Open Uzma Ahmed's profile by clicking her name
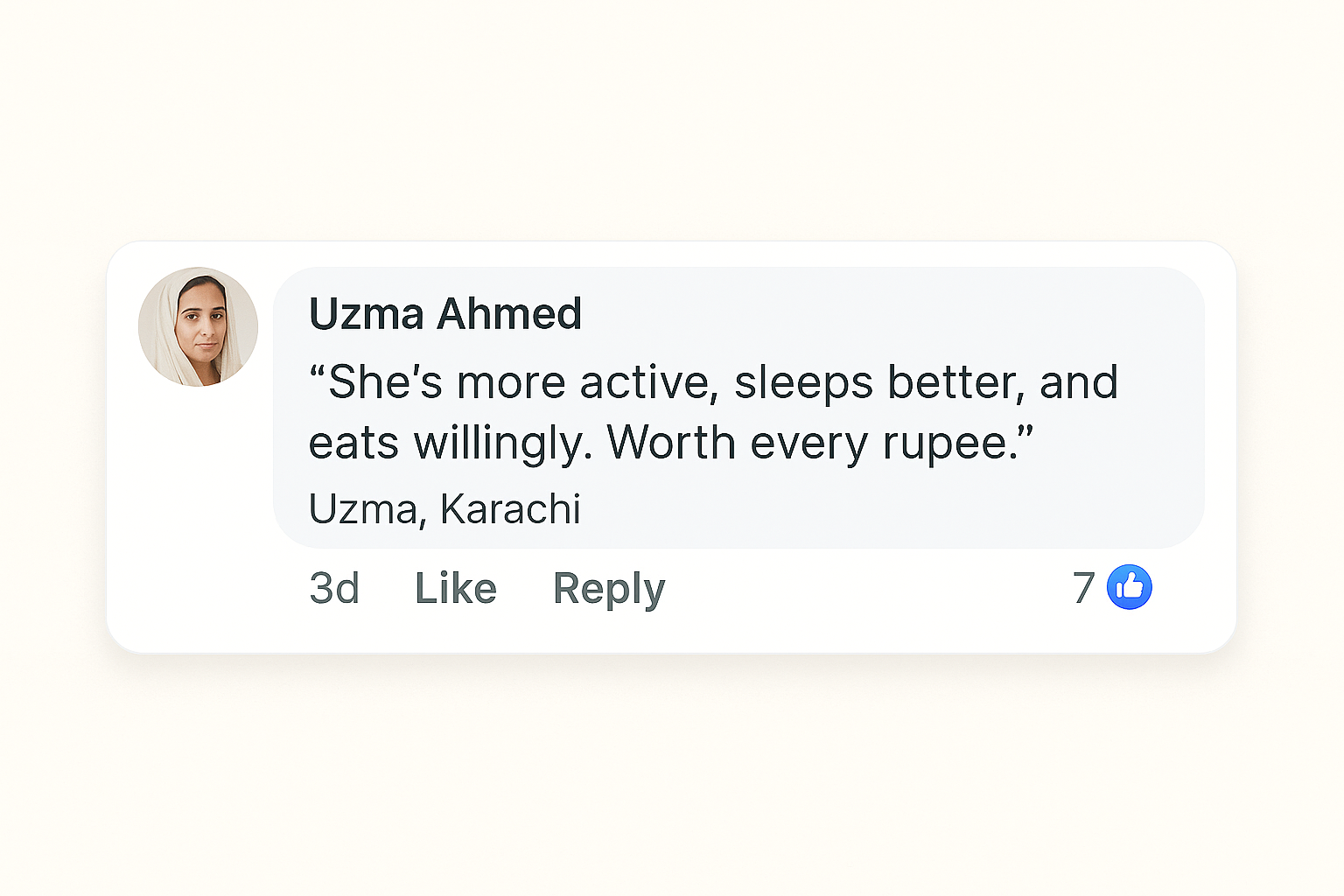This screenshot has height=896, width=1344. (x=444, y=313)
